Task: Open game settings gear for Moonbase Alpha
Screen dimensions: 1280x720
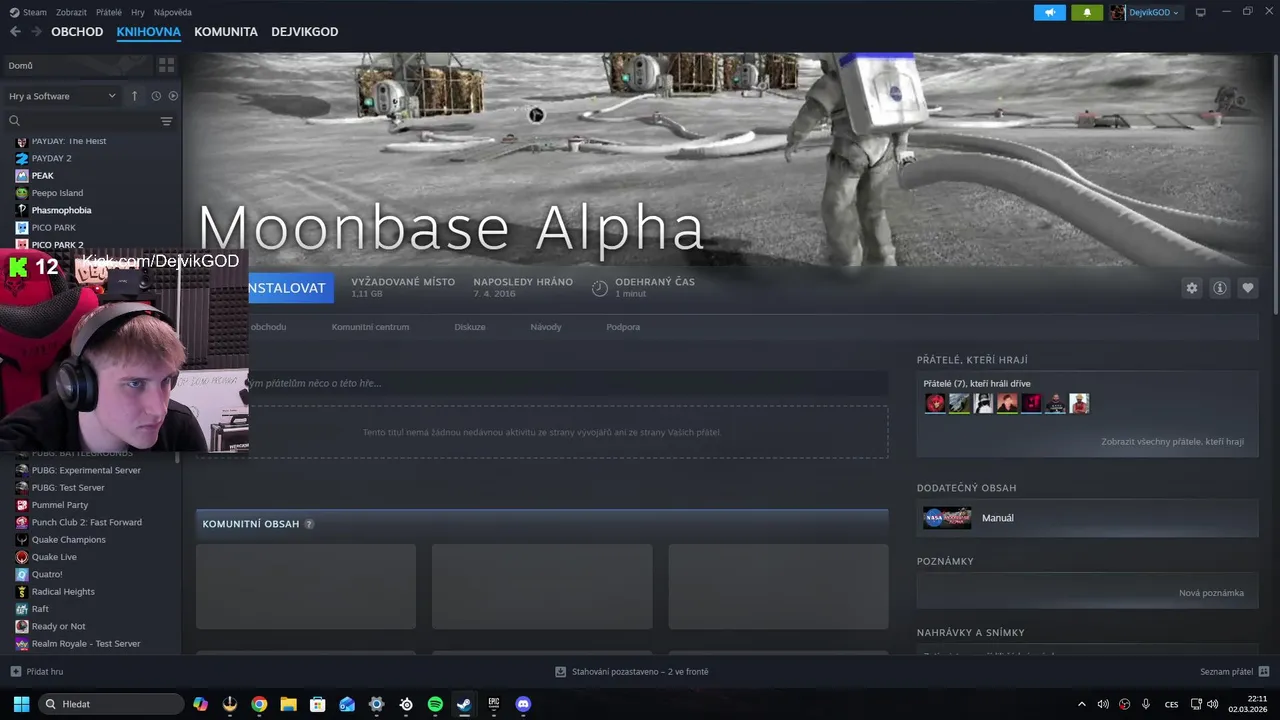Action: (1192, 288)
